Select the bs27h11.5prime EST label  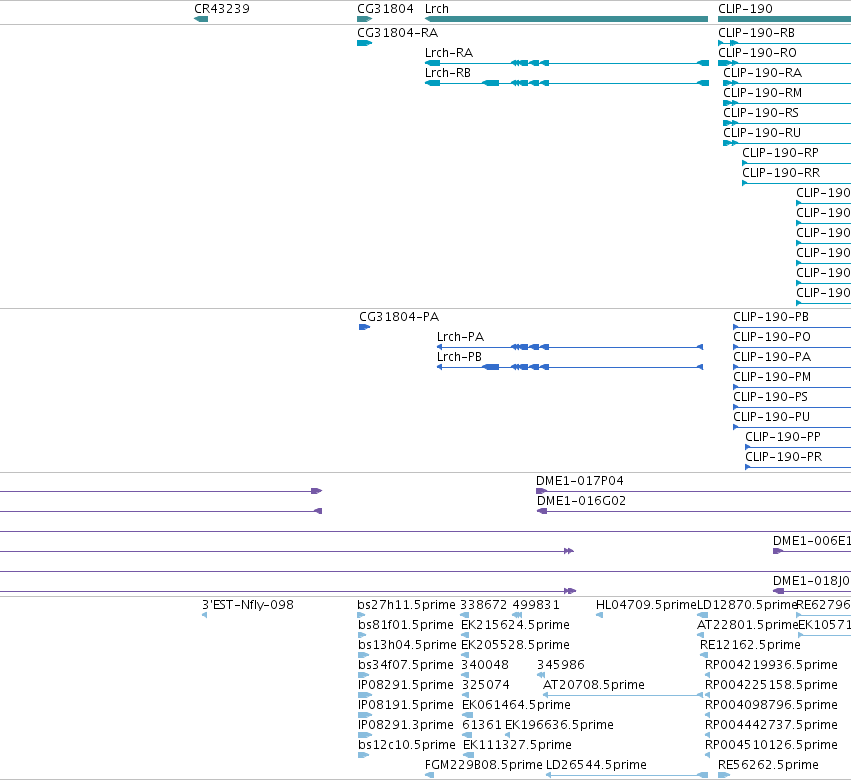coord(407,605)
